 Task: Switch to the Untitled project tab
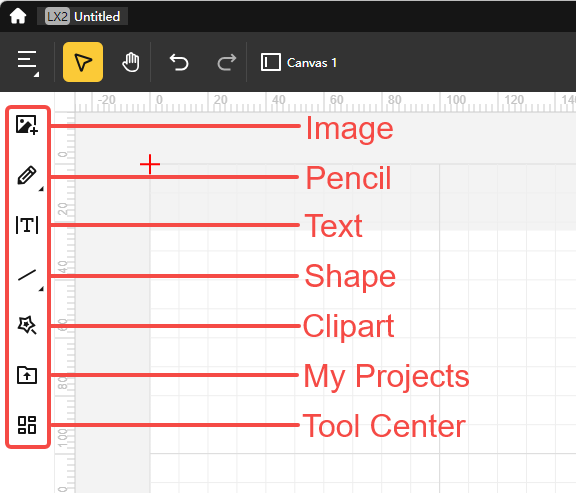click(83, 17)
